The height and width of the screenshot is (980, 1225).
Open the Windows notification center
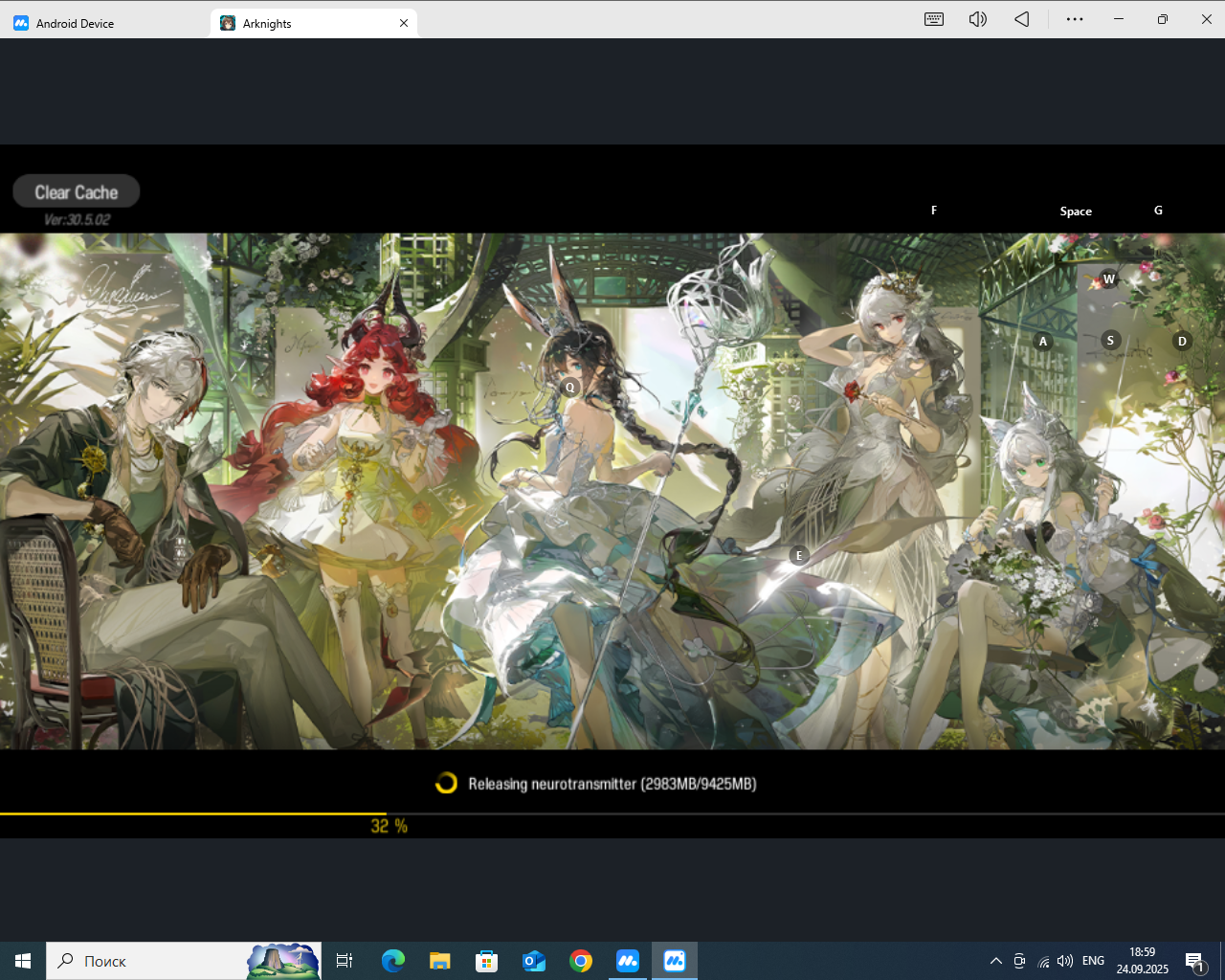[1195, 961]
